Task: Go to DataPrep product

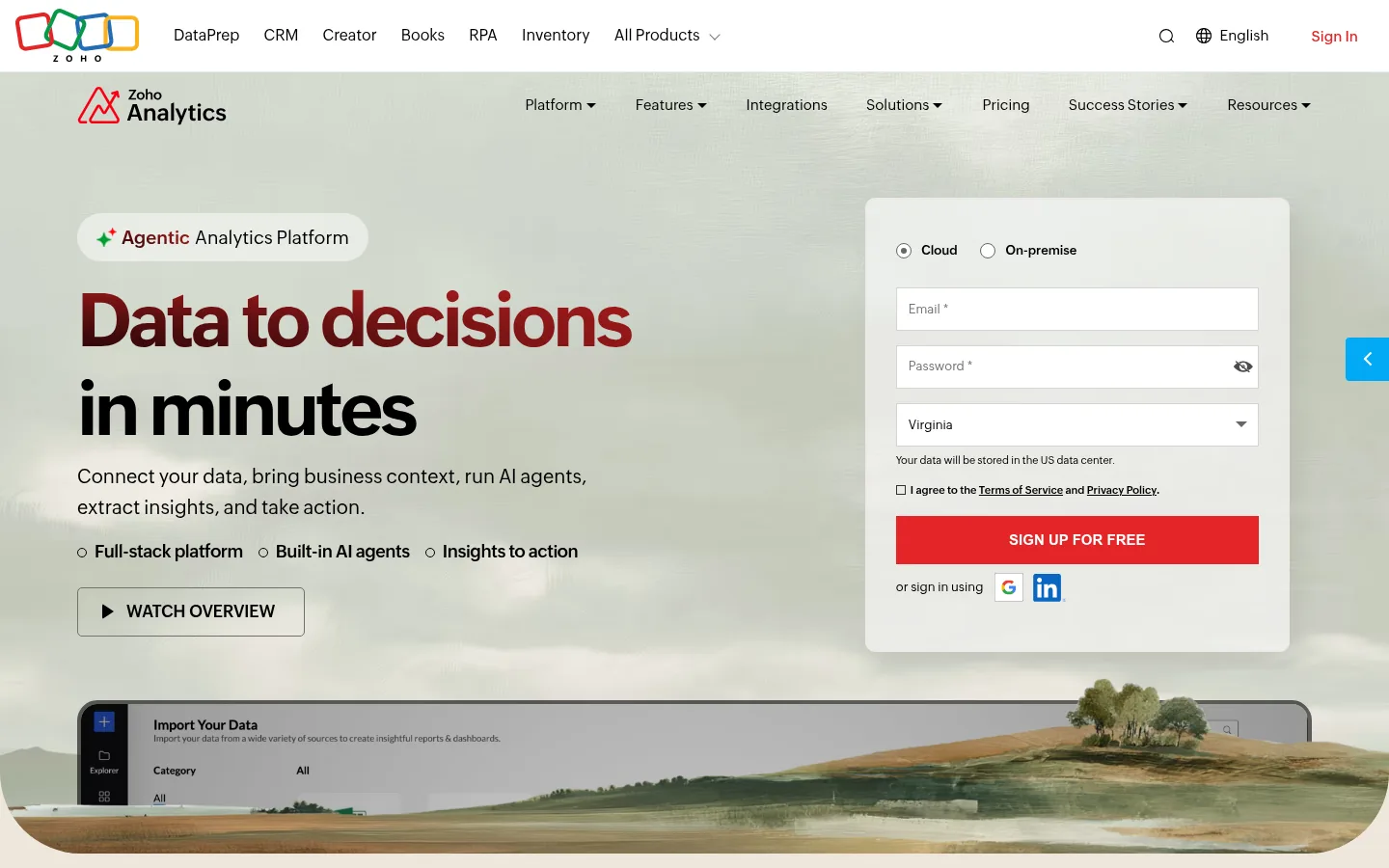Action: (x=206, y=36)
